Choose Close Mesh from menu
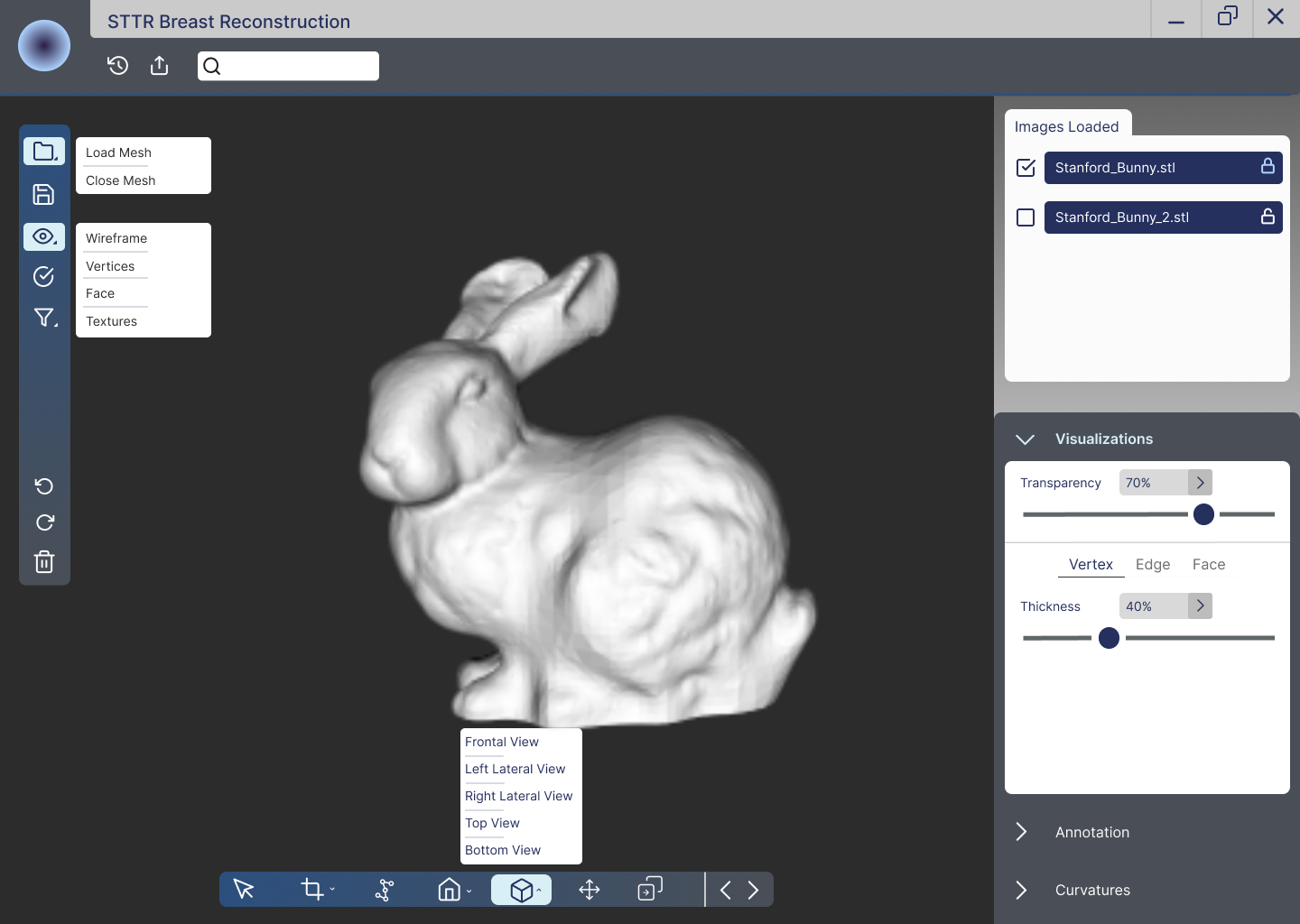The width and height of the screenshot is (1300, 924). 121,180
